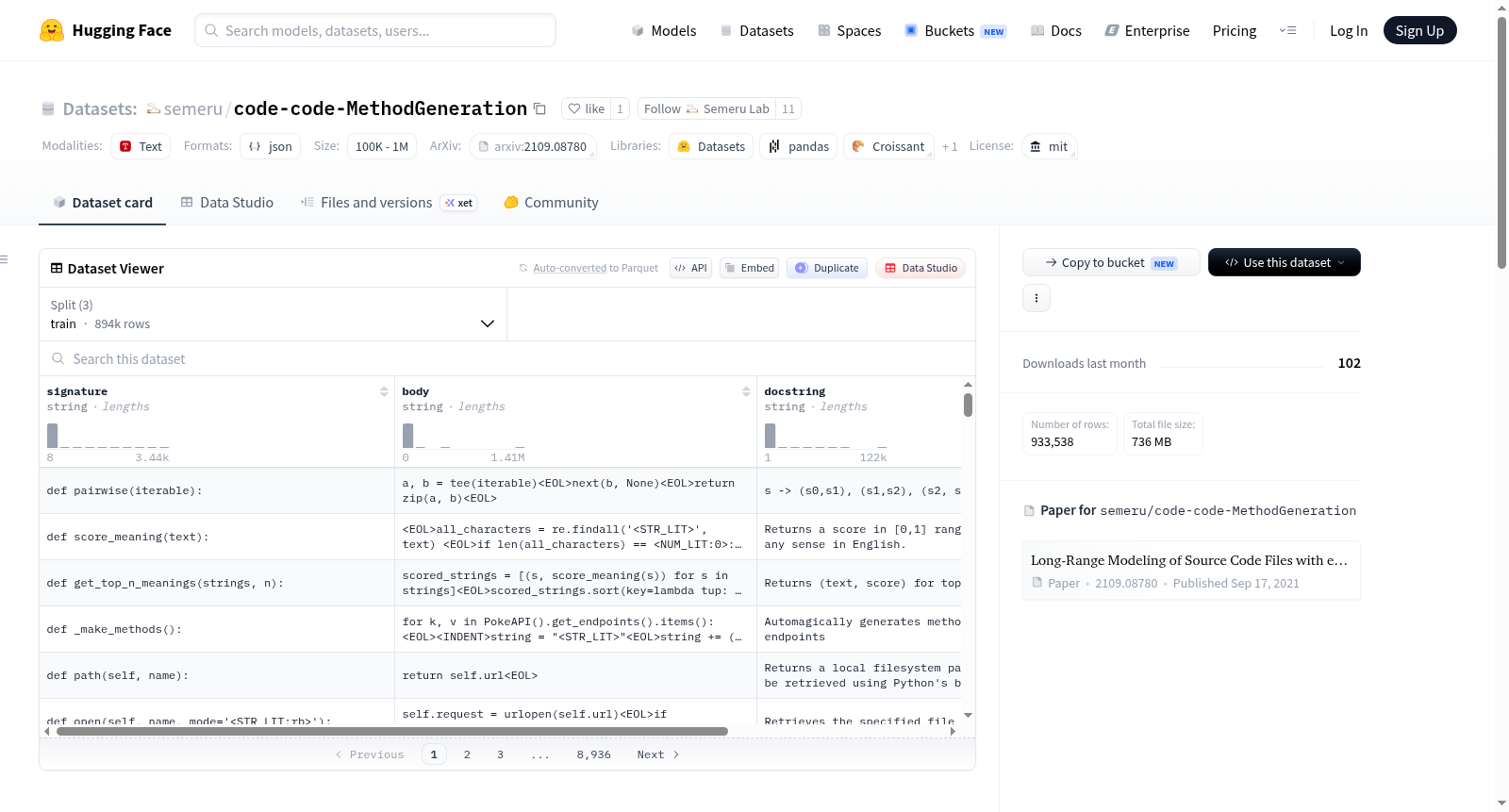1509x812 pixels.
Task: Open the Spaces navigation link
Action: point(850,30)
